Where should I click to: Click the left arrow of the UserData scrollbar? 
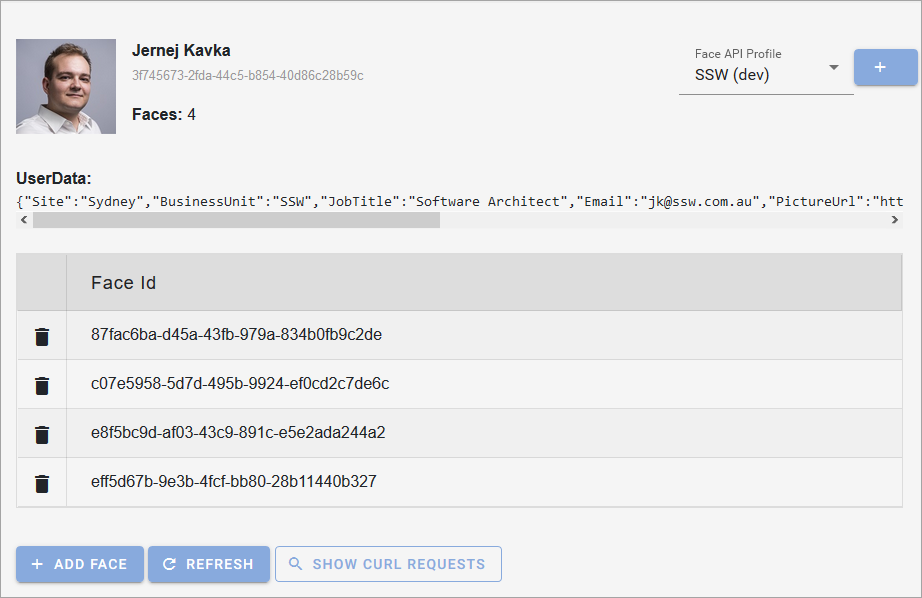pyautogui.click(x=22, y=220)
